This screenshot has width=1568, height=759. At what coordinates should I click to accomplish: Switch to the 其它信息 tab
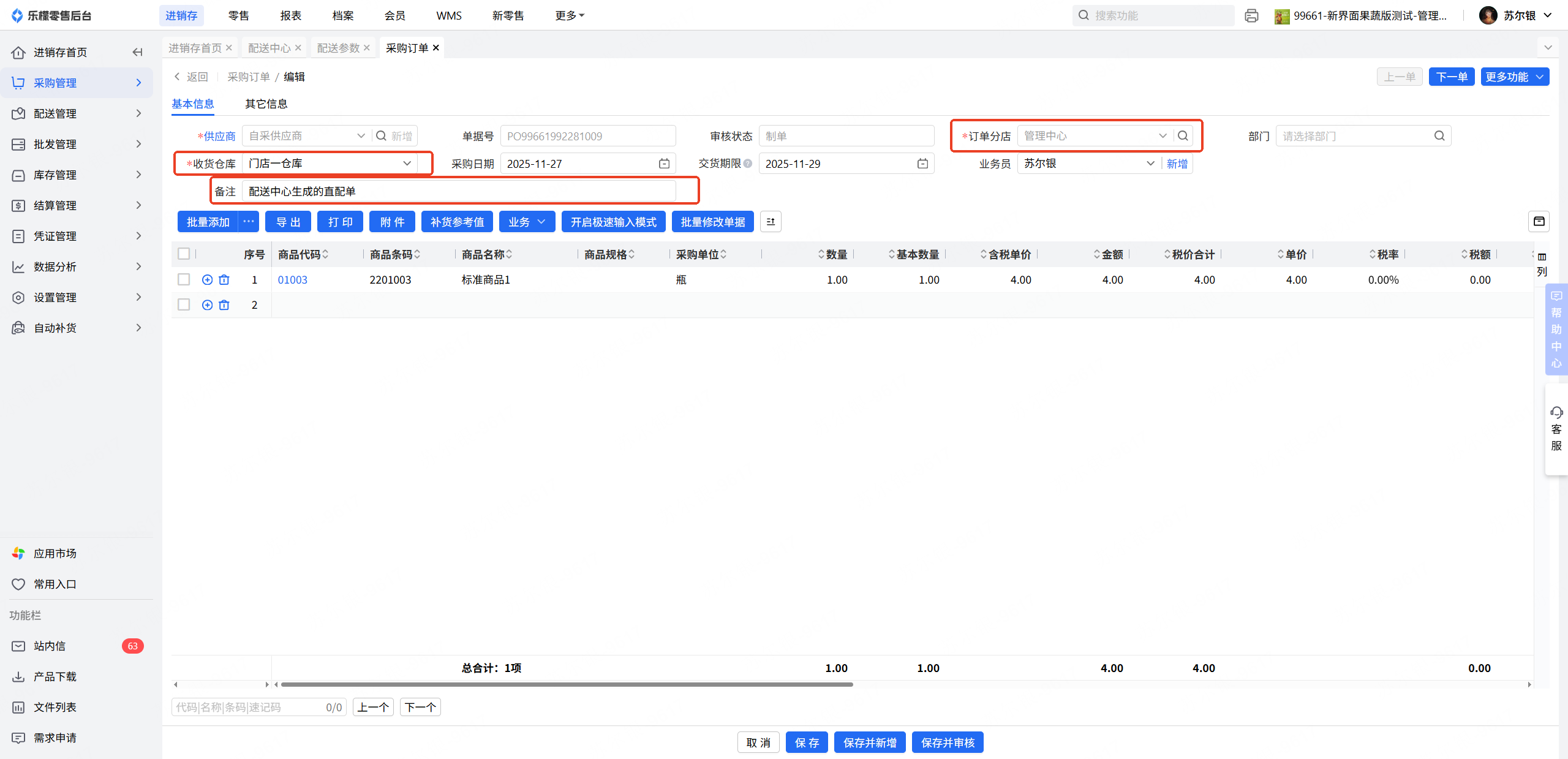click(266, 104)
